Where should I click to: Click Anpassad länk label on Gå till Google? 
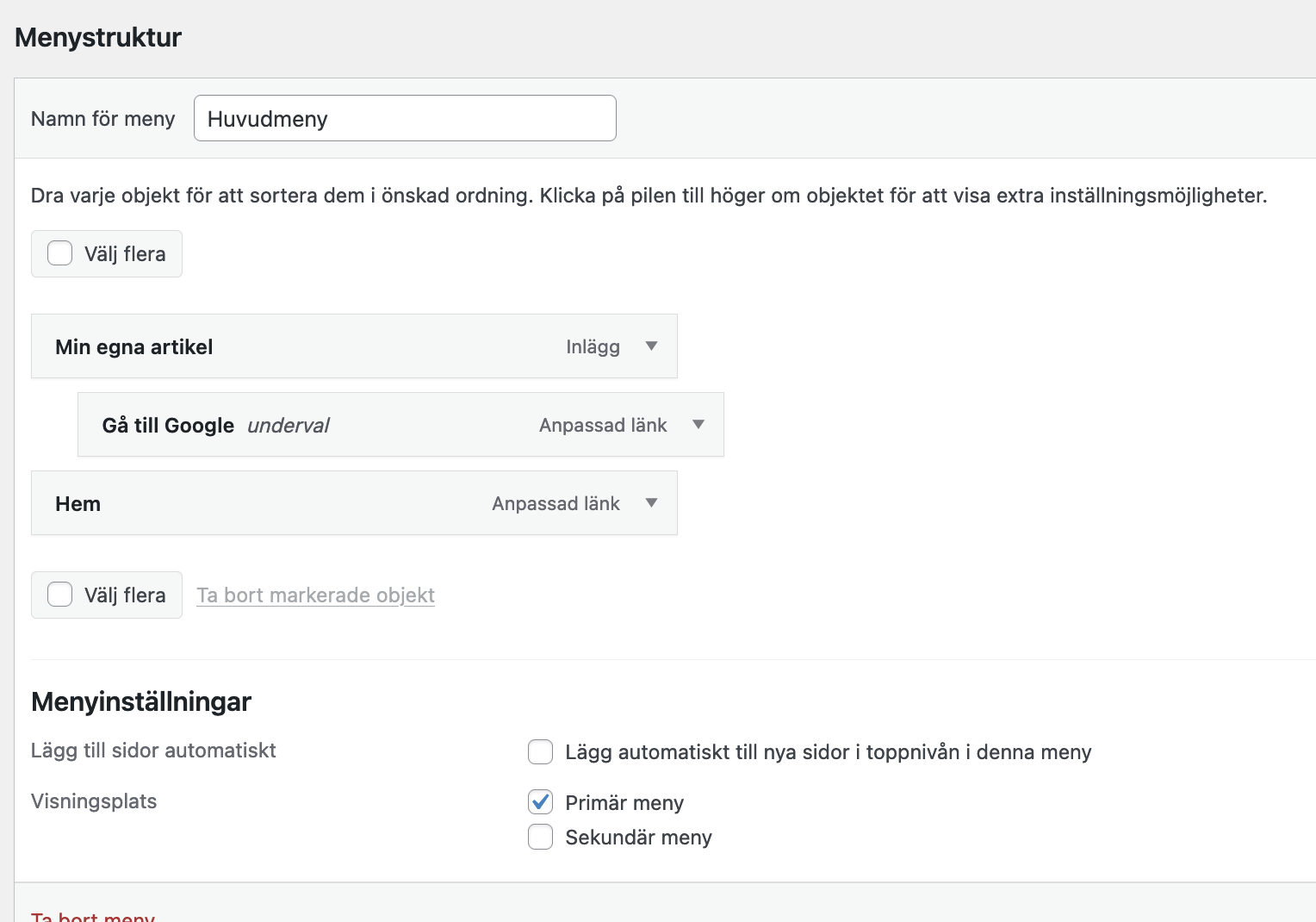603,425
